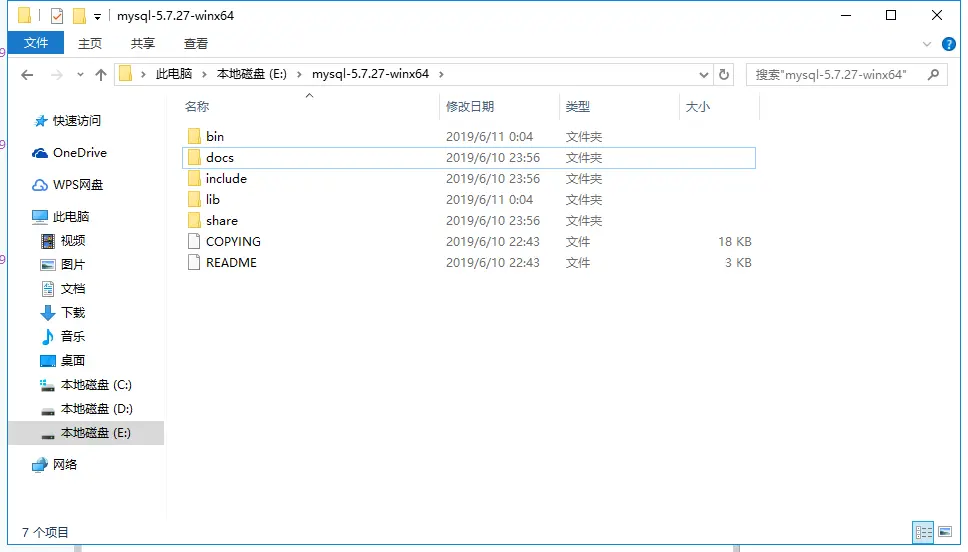Click the README file name

coord(232,262)
